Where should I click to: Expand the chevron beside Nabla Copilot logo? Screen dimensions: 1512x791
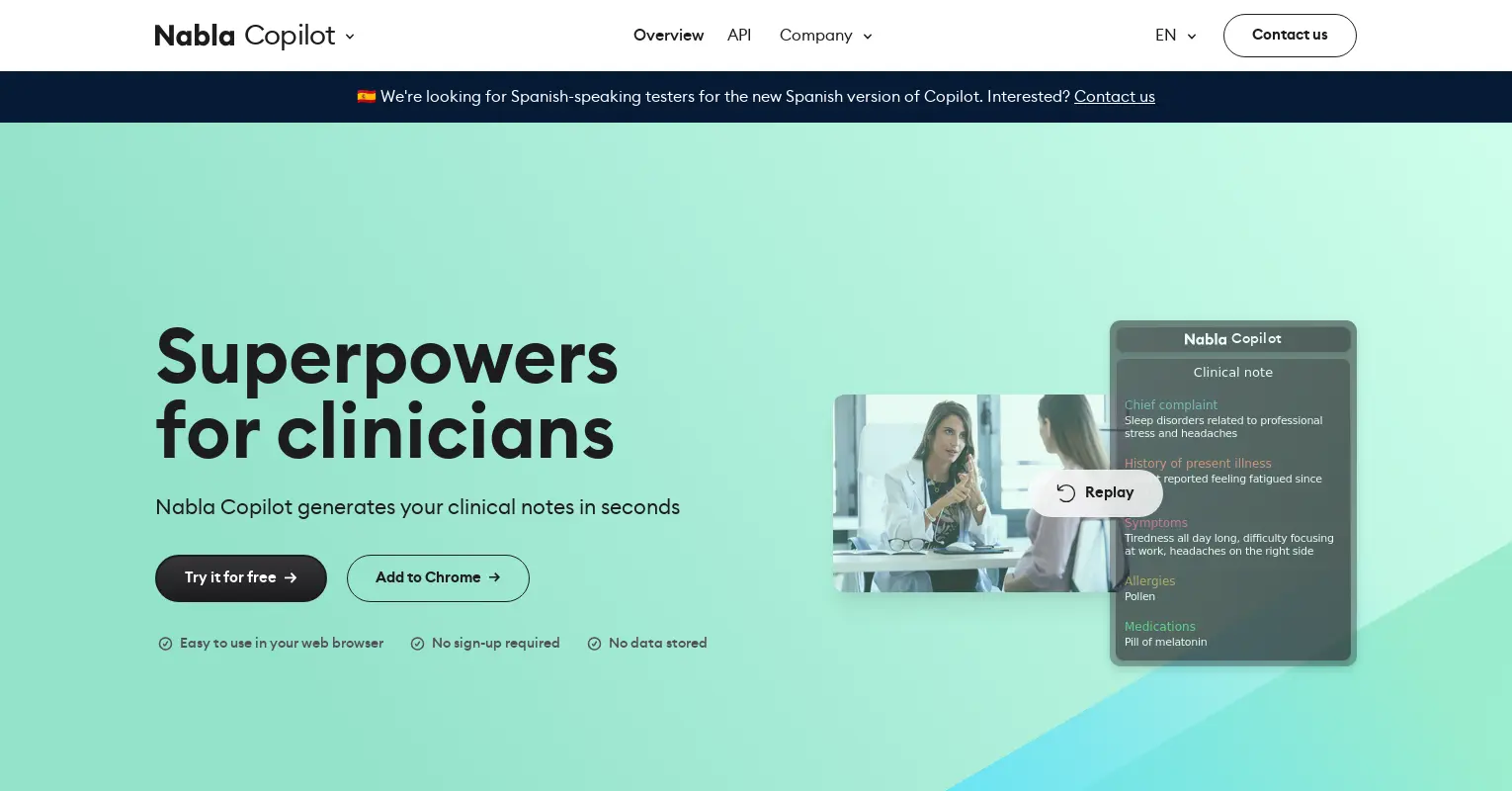(350, 37)
